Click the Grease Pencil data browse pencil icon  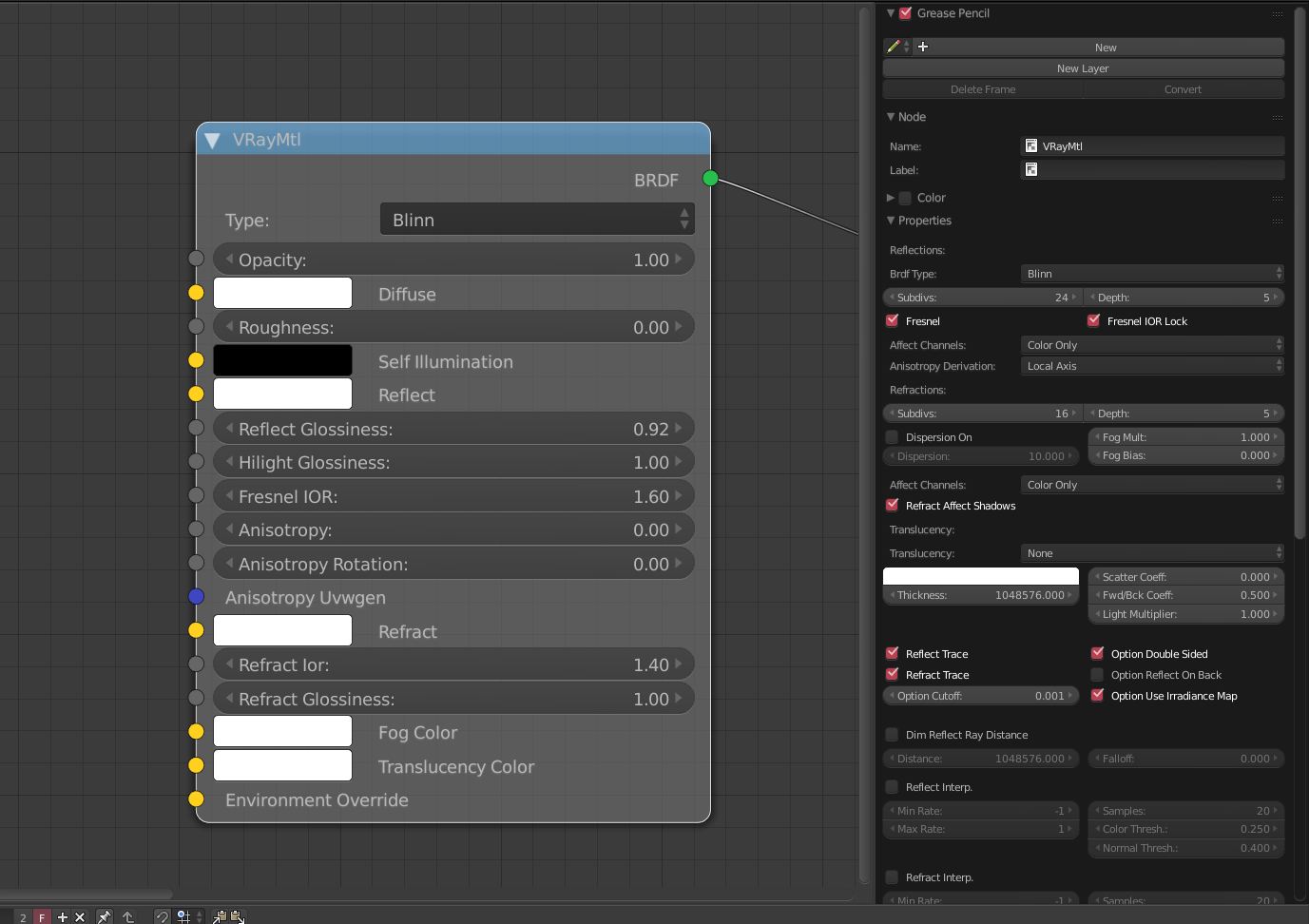pos(897,47)
